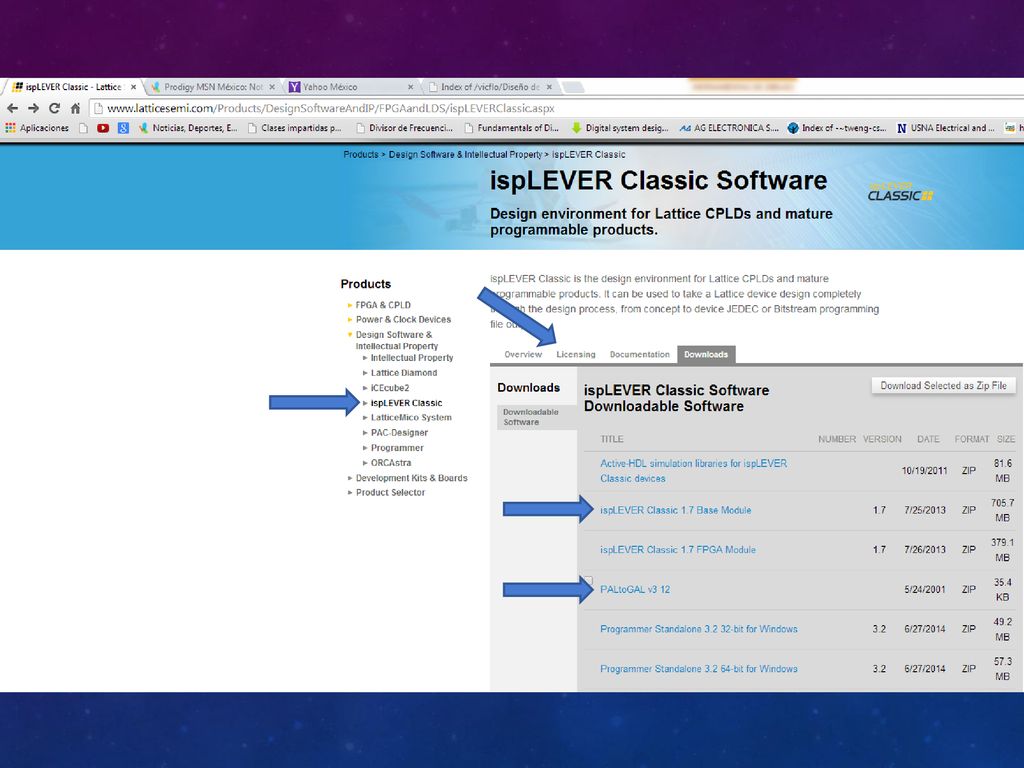
Task: Switch to the Index of /vicflo tab
Action: tap(490, 87)
